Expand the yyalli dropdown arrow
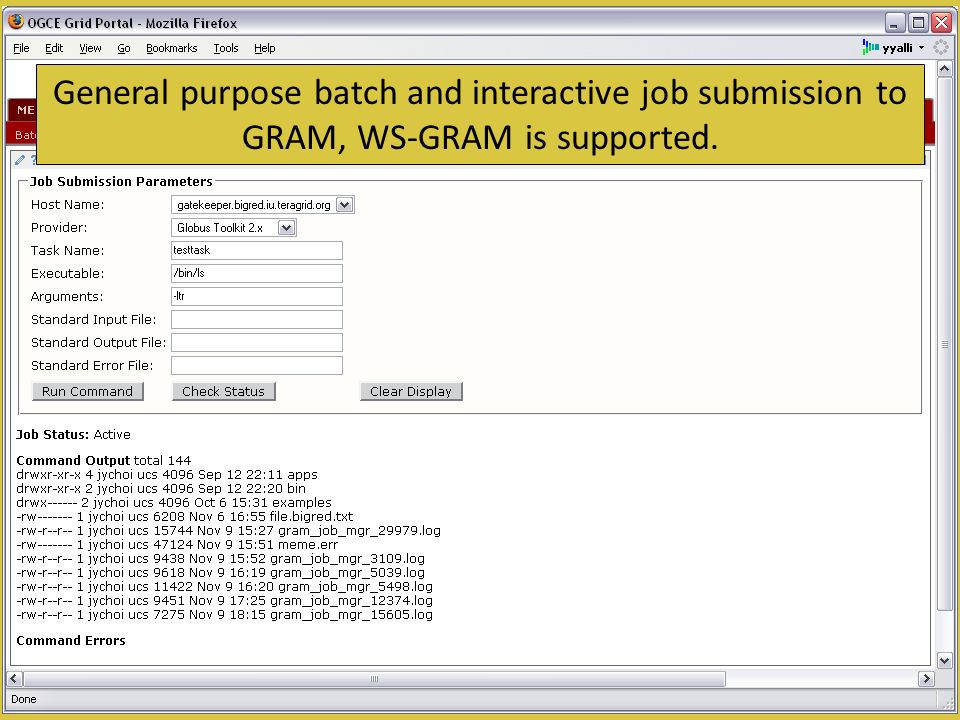 (x=921, y=48)
